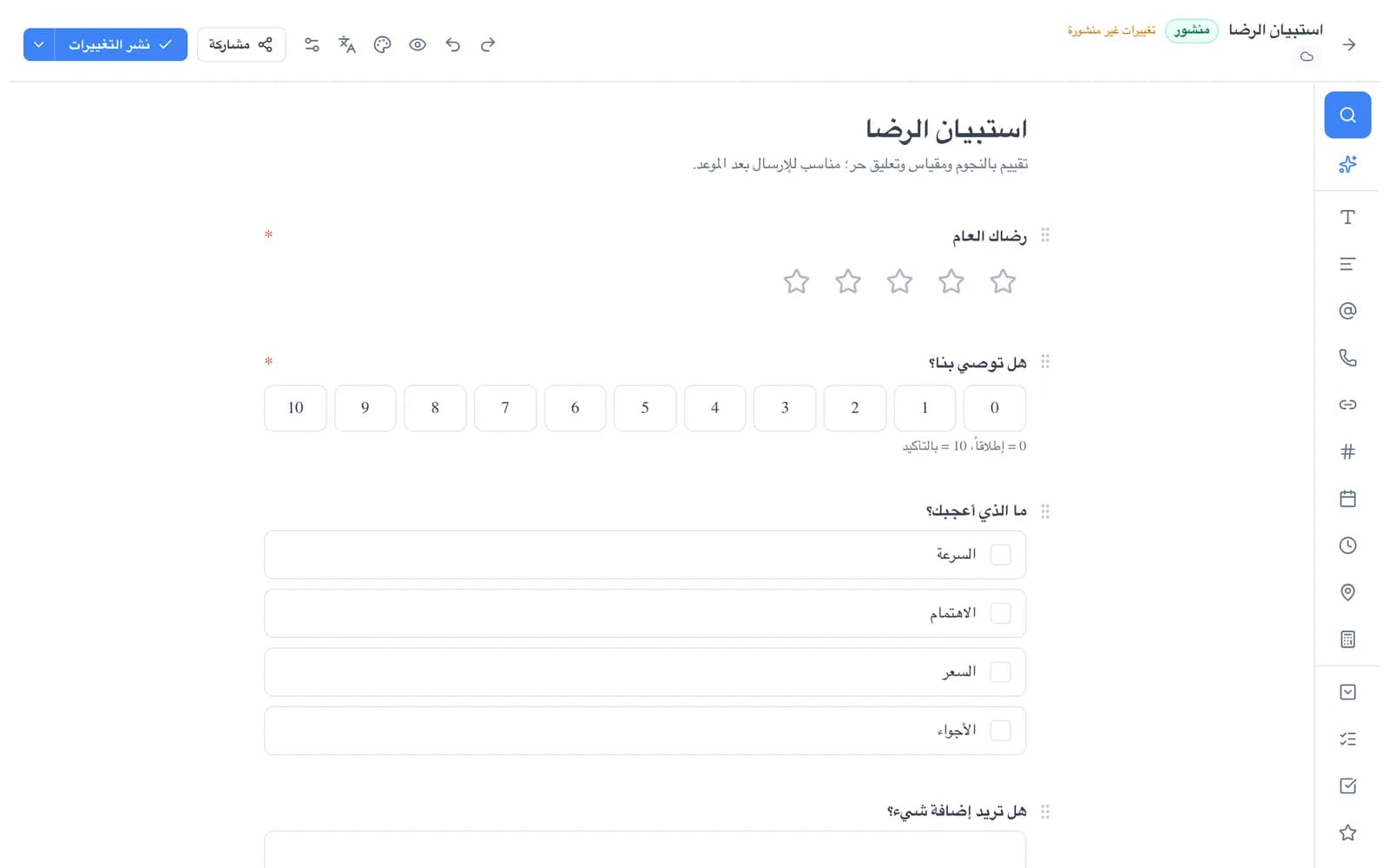The height and width of the screenshot is (868, 1389).
Task: Add a short text field from the sidebar
Action: coord(1347,217)
